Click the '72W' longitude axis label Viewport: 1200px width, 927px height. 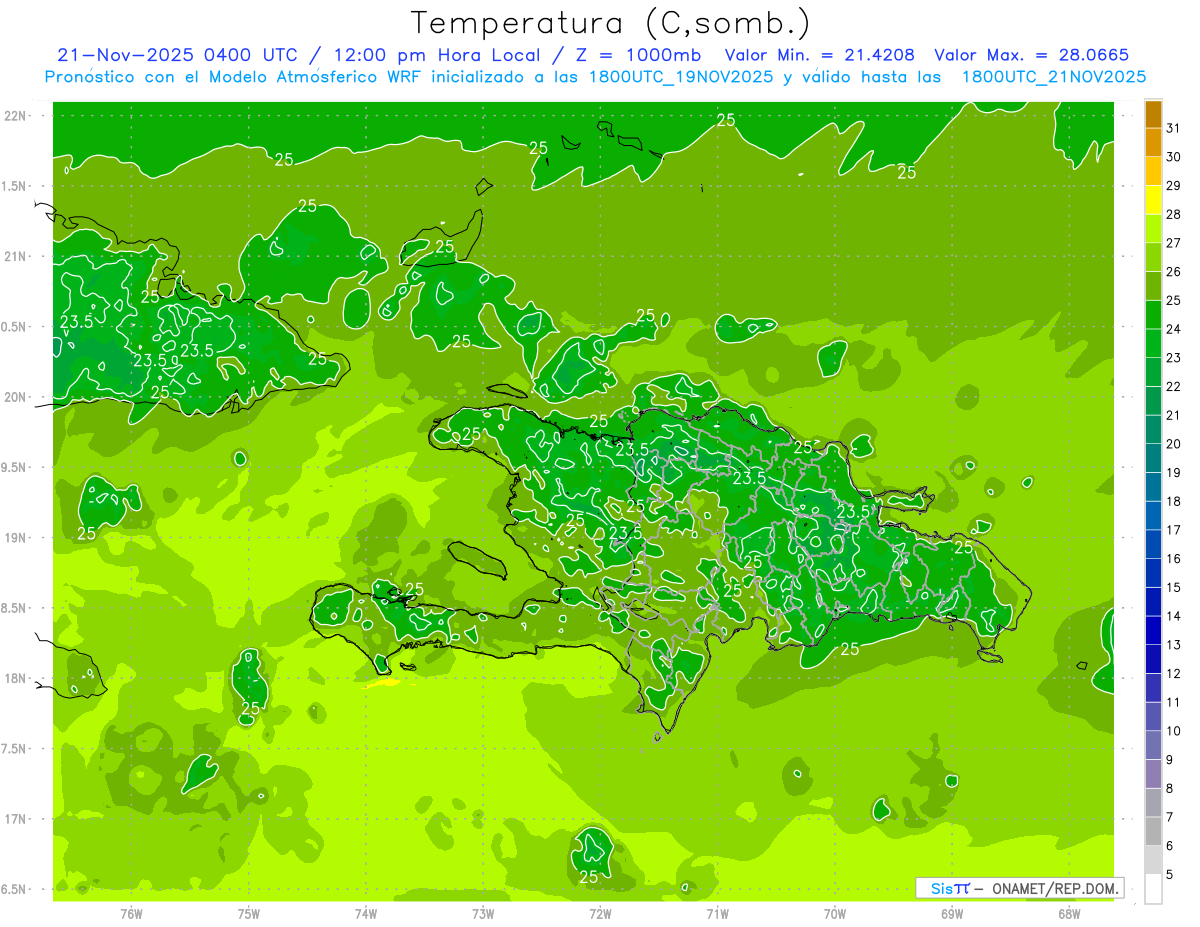tap(600, 914)
